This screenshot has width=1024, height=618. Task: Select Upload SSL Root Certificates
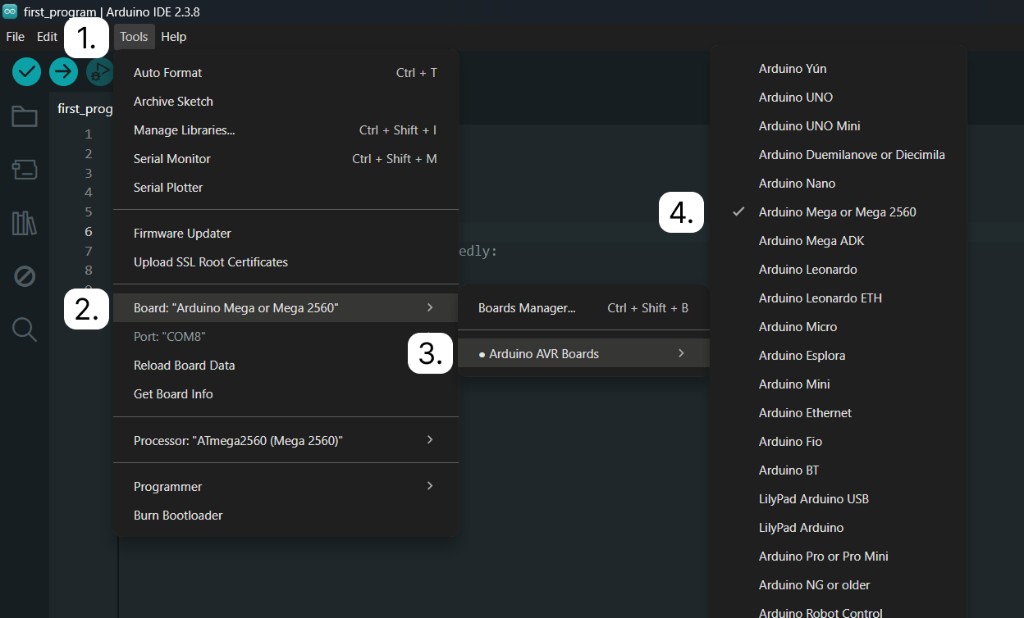(x=285, y=262)
